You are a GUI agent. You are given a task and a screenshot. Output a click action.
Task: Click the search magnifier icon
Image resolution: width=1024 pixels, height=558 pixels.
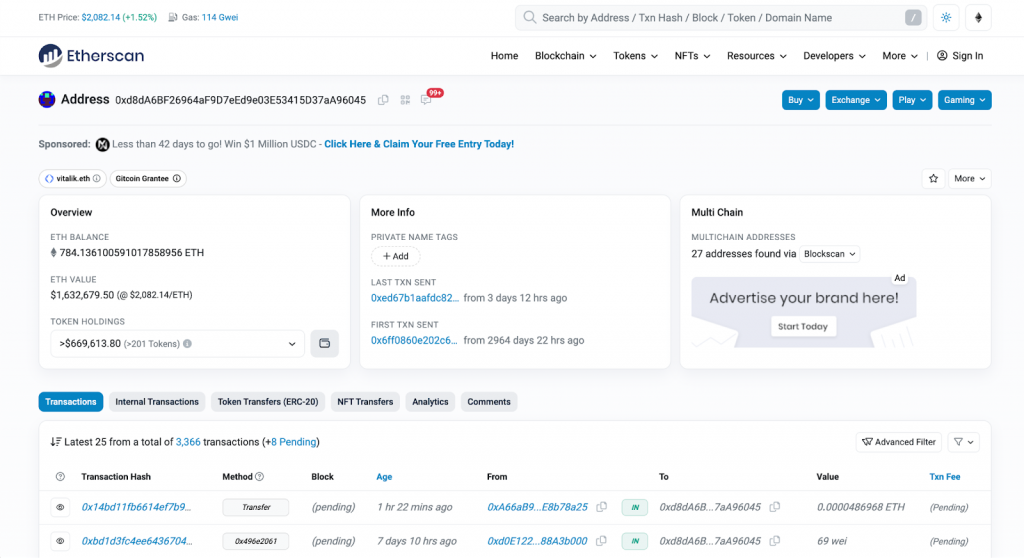530,18
